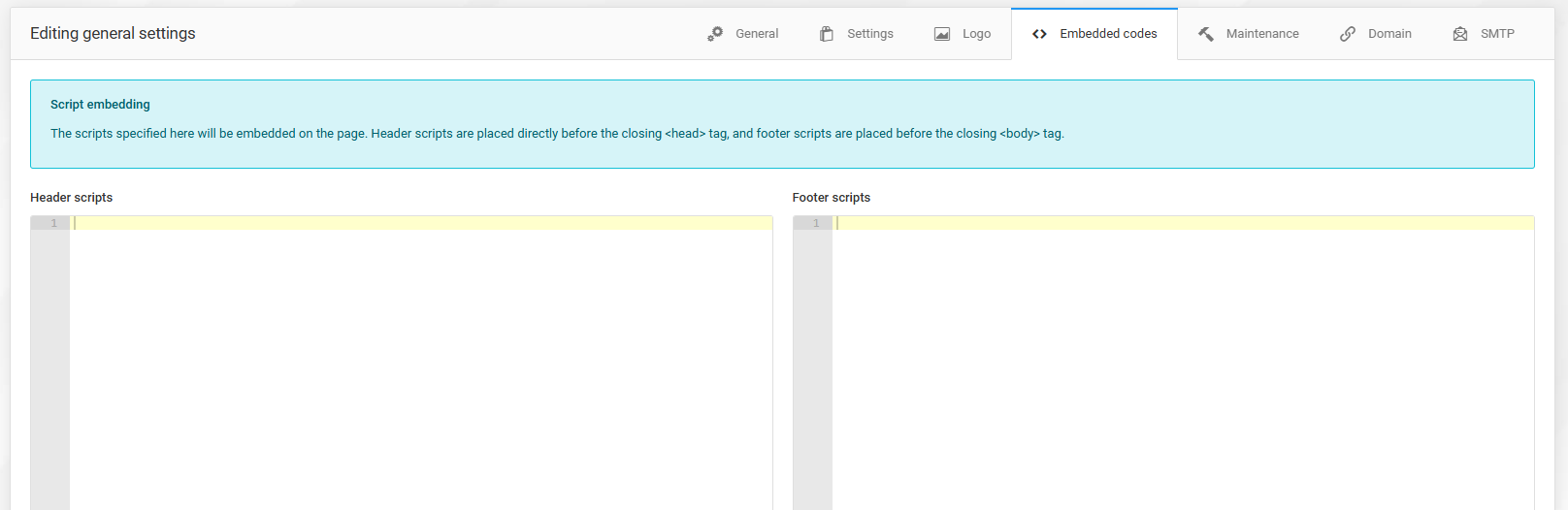
Task: Click the gears icon beside General
Action: pyautogui.click(x=715, y=34)
